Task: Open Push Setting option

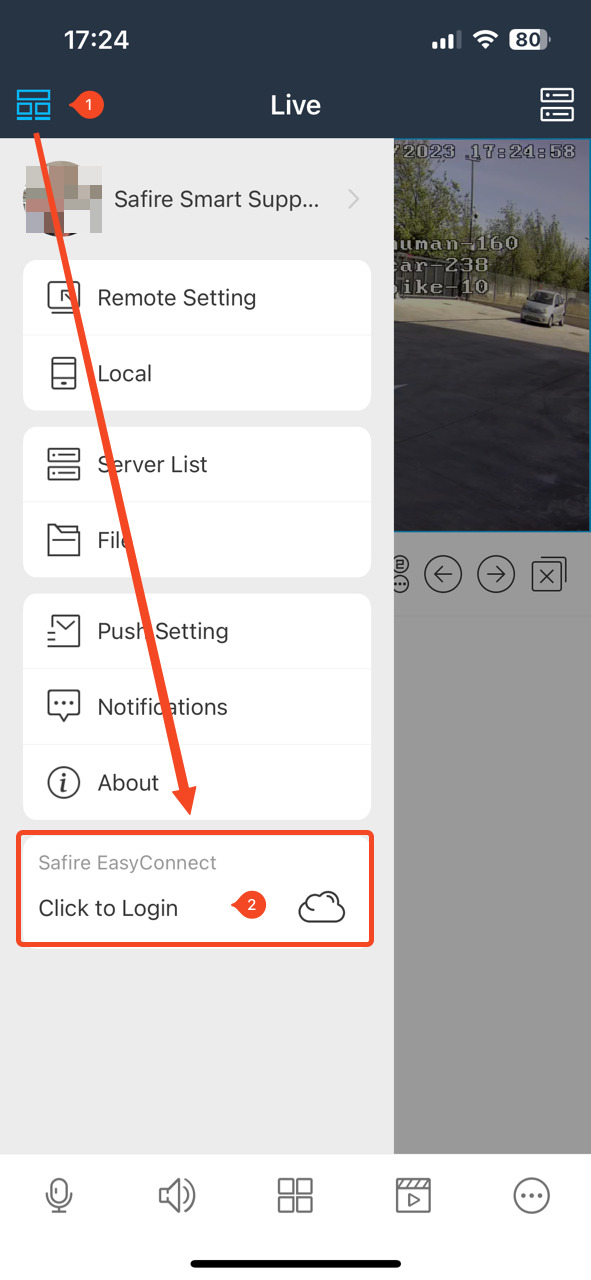Action: 197,631
